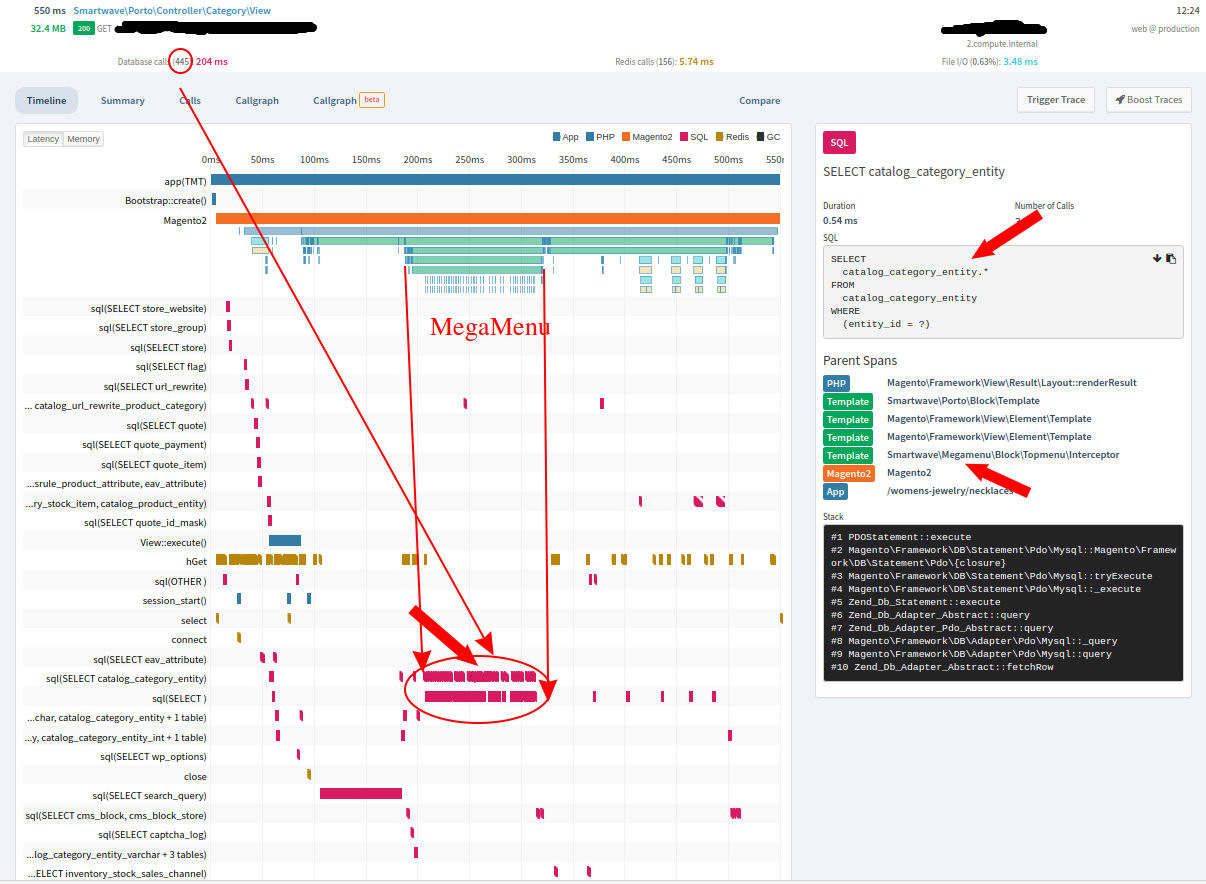
Task: Click the /womens-jewelry/necklaces parent span
Action: [950, 491]
